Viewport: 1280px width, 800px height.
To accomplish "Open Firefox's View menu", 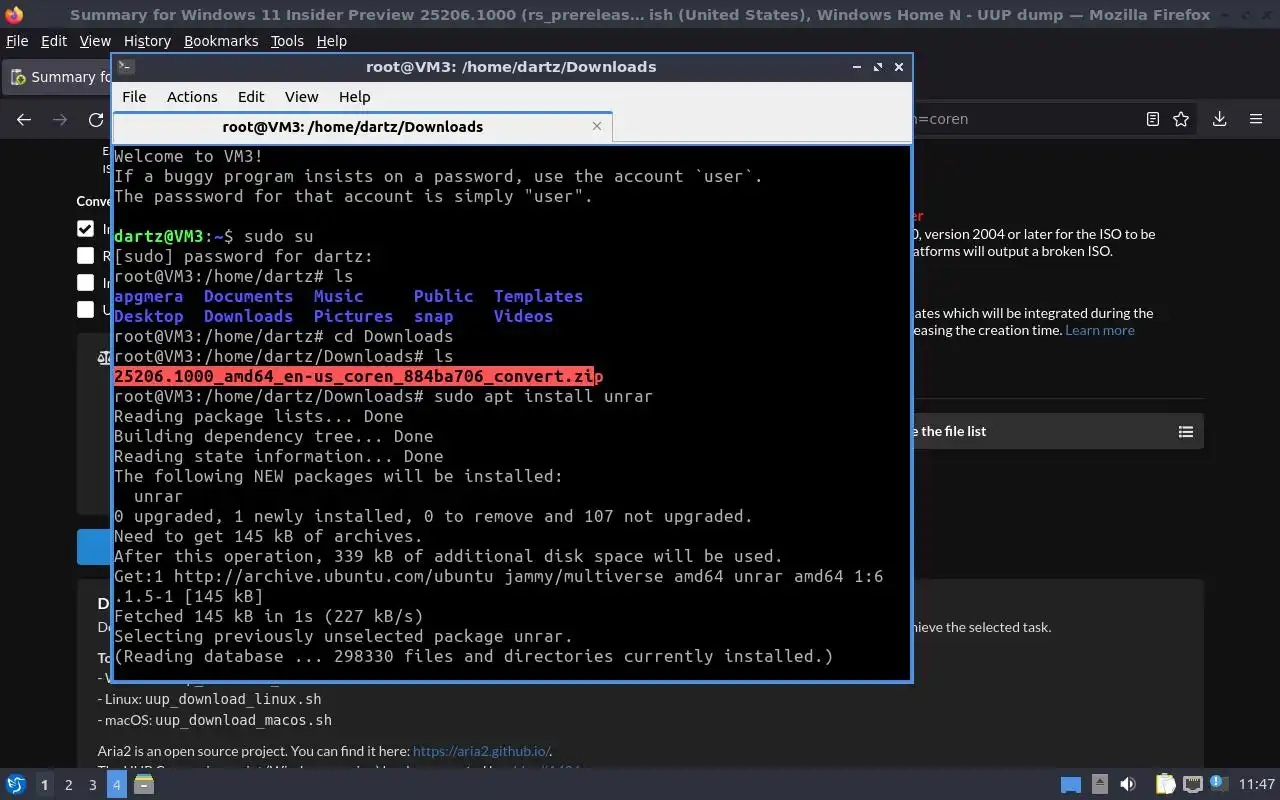I will 95,41.
